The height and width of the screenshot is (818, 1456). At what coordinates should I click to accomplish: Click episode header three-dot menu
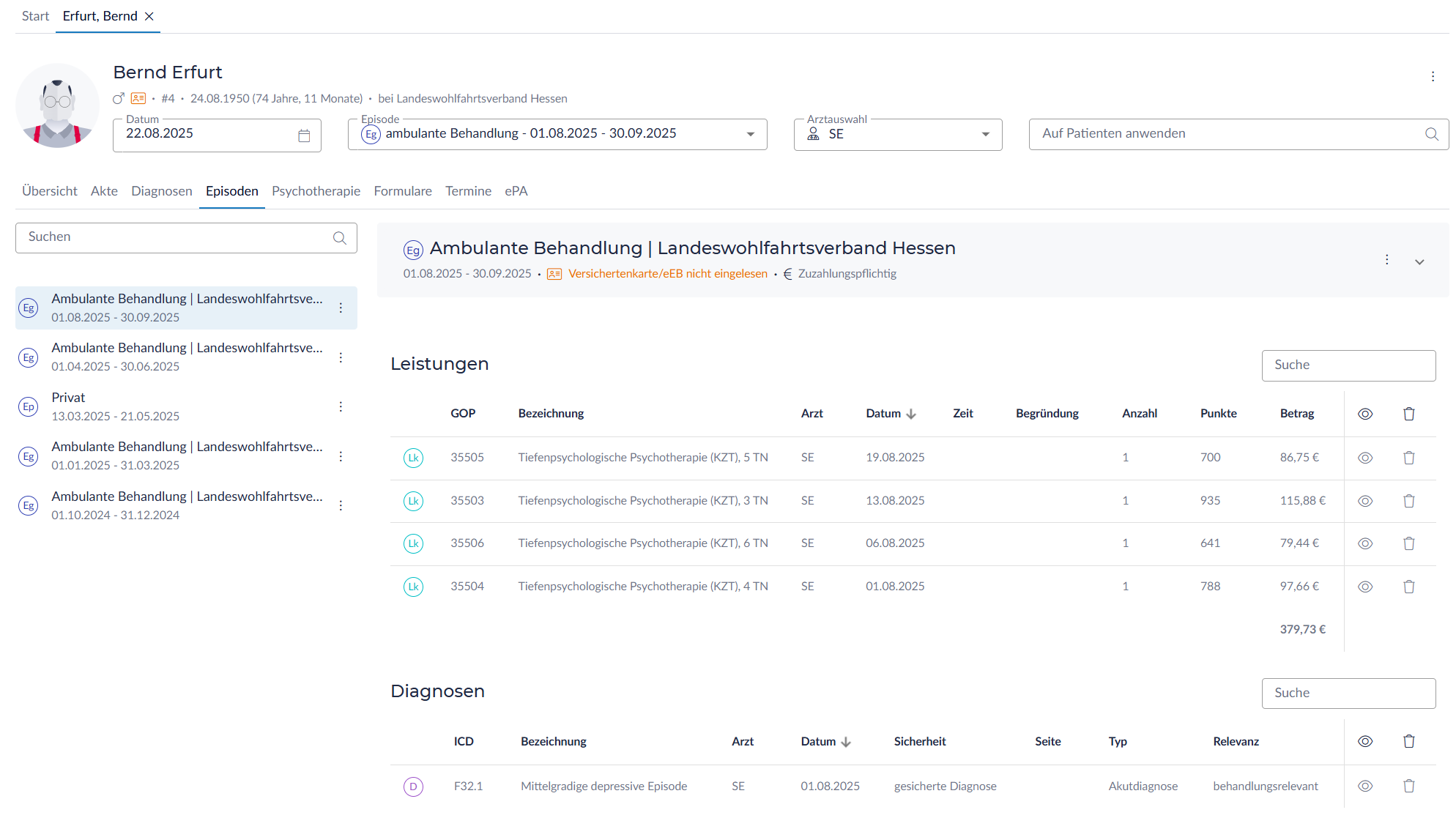tap(1386, 260)
